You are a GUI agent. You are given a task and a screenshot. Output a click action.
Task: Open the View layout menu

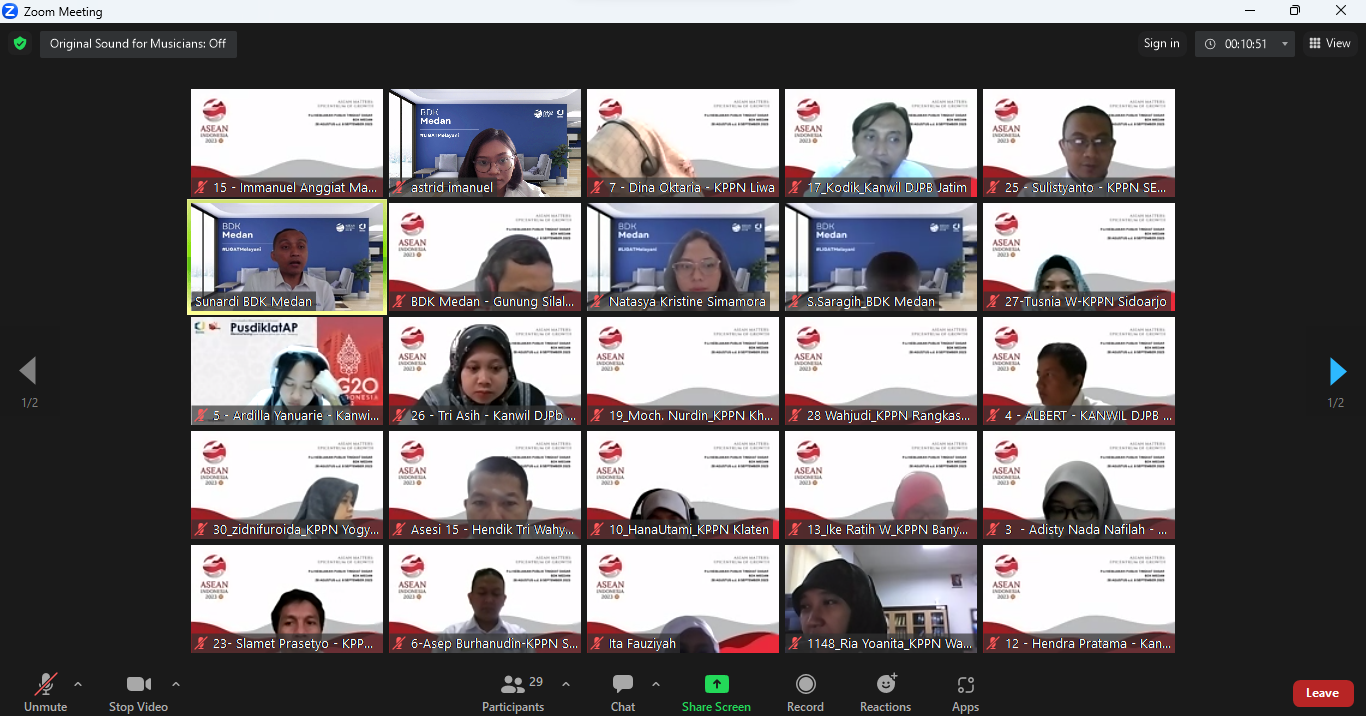(1330, 44)
